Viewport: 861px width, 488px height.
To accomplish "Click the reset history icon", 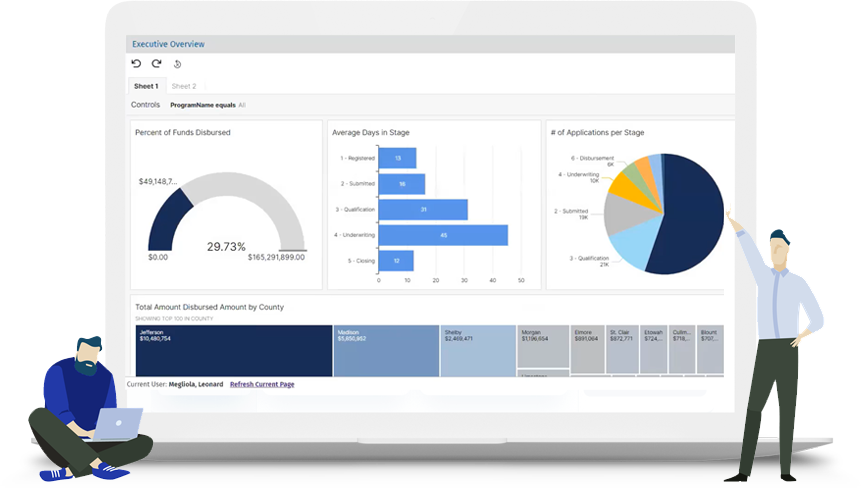I will (x=177, y=64).
